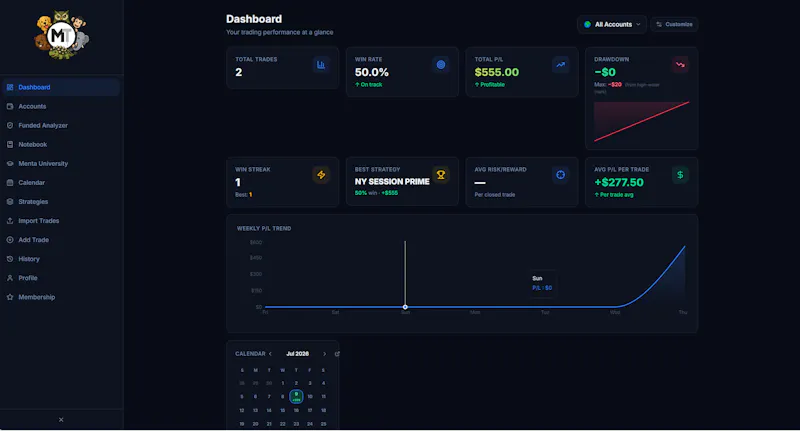Click the Import Trades upload icon

click(10, 221)
